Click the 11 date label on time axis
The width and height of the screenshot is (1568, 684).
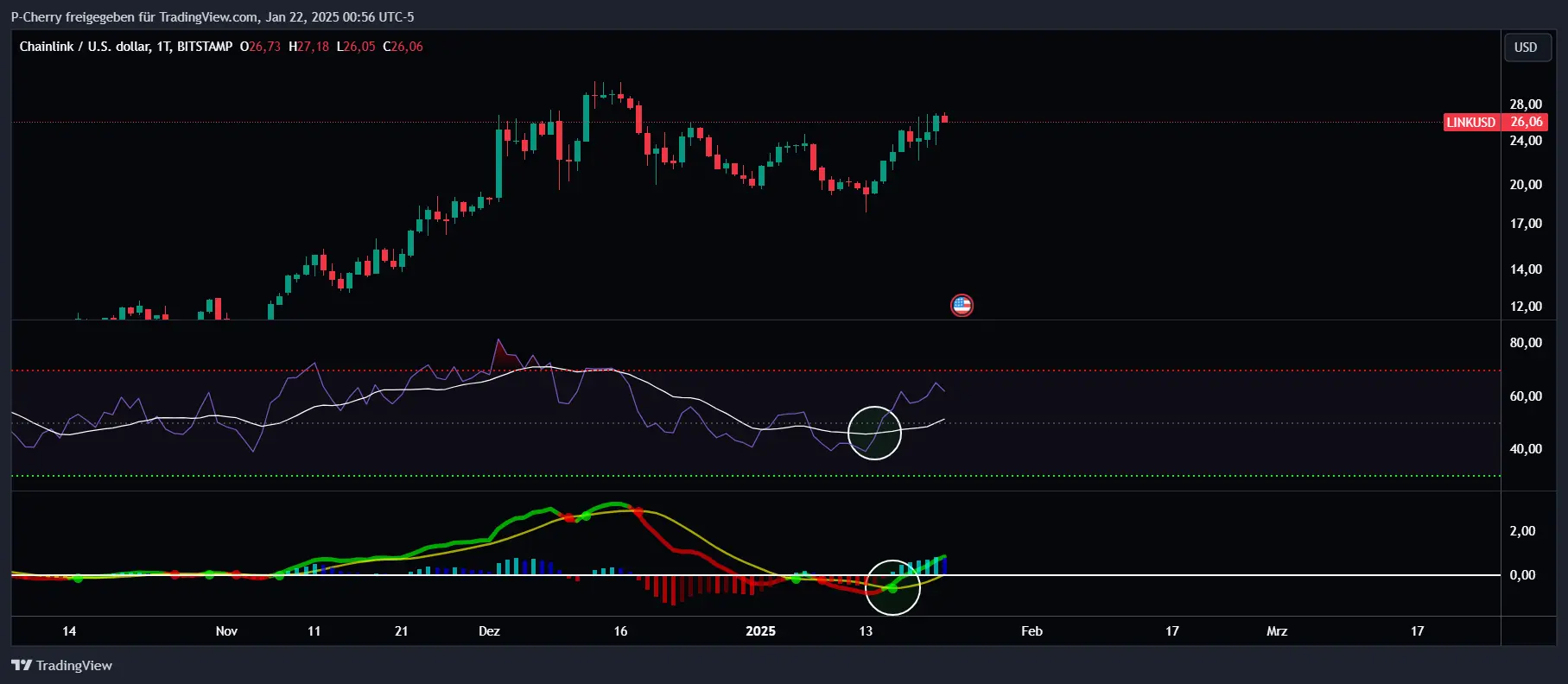coord(314,630)
